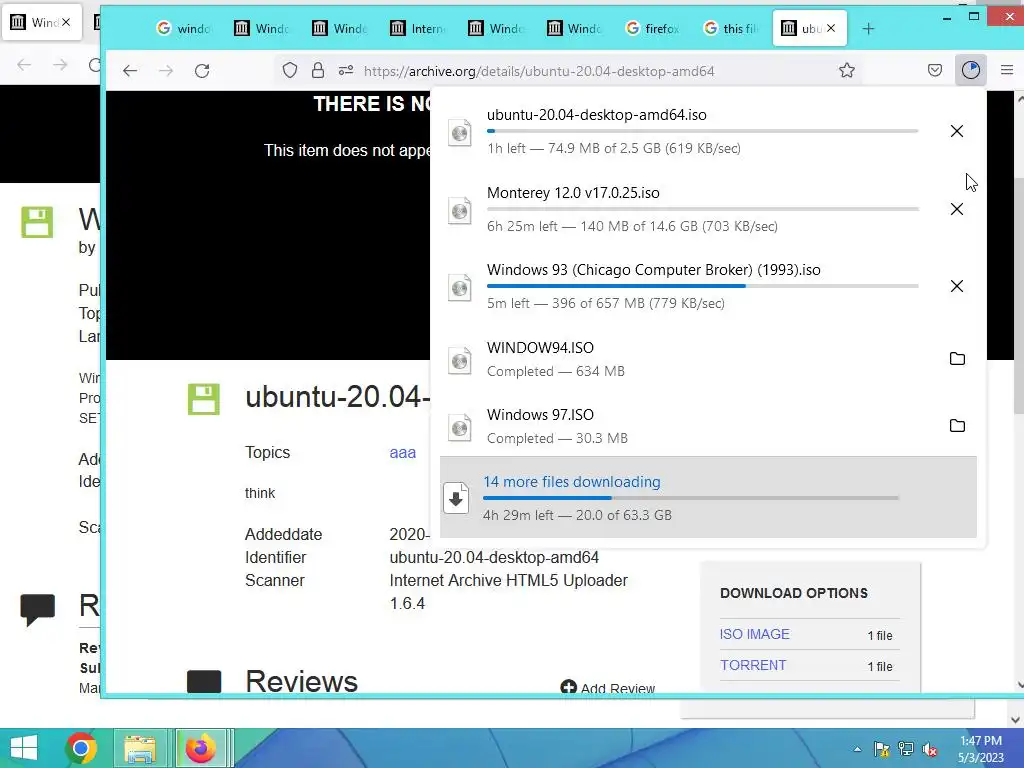This screenshot has height=768, width=1024.
Task: Select the ubuntu-20.04-desktop-amd64.iso file icon
Action: pyautogui.click(x=460, y=133)
